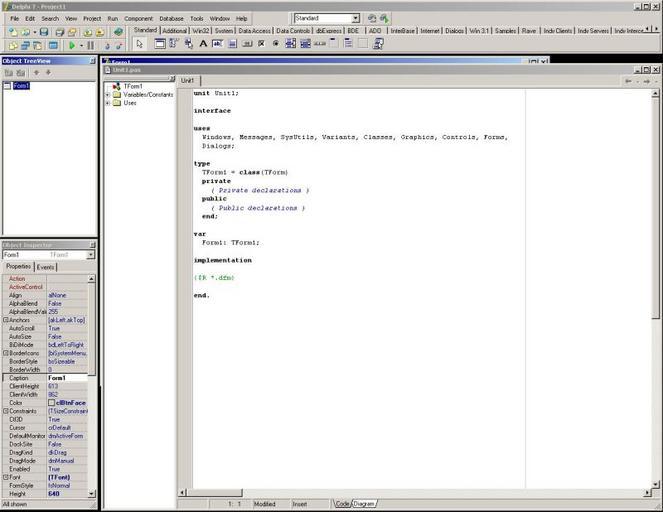The height and width of the screenshot is (512, 663).
Task: Select the Unit1 editor tab
Action: click(188, 80)
